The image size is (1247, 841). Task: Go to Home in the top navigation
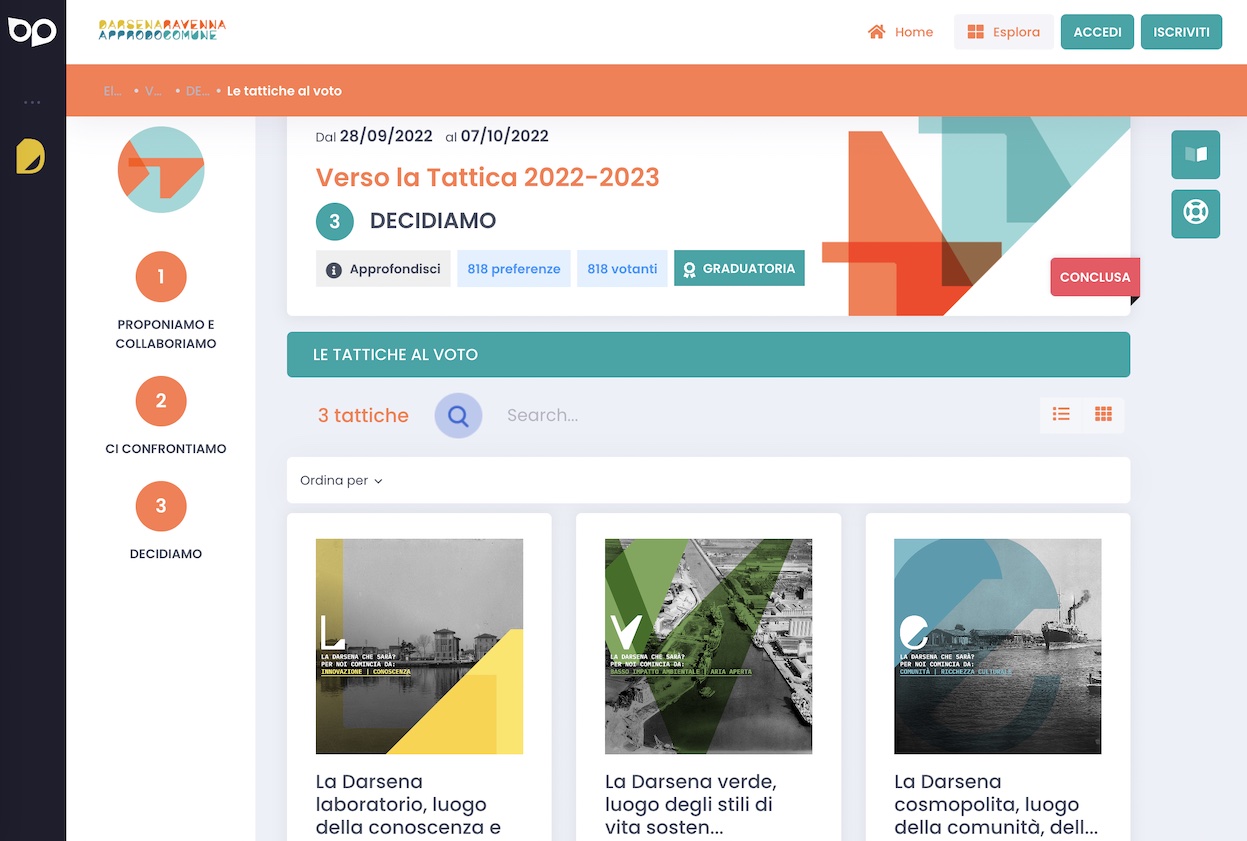(900, 32)
